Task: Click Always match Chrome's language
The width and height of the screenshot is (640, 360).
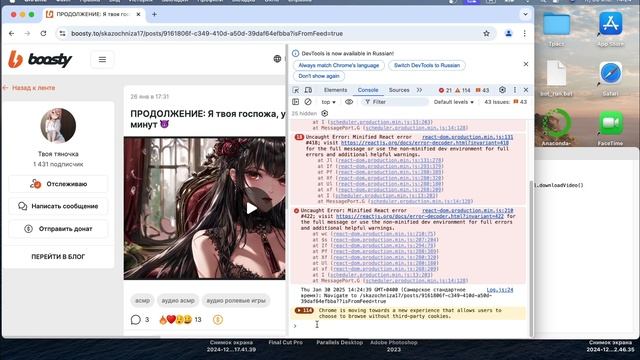Action: [x=338, y=65]
